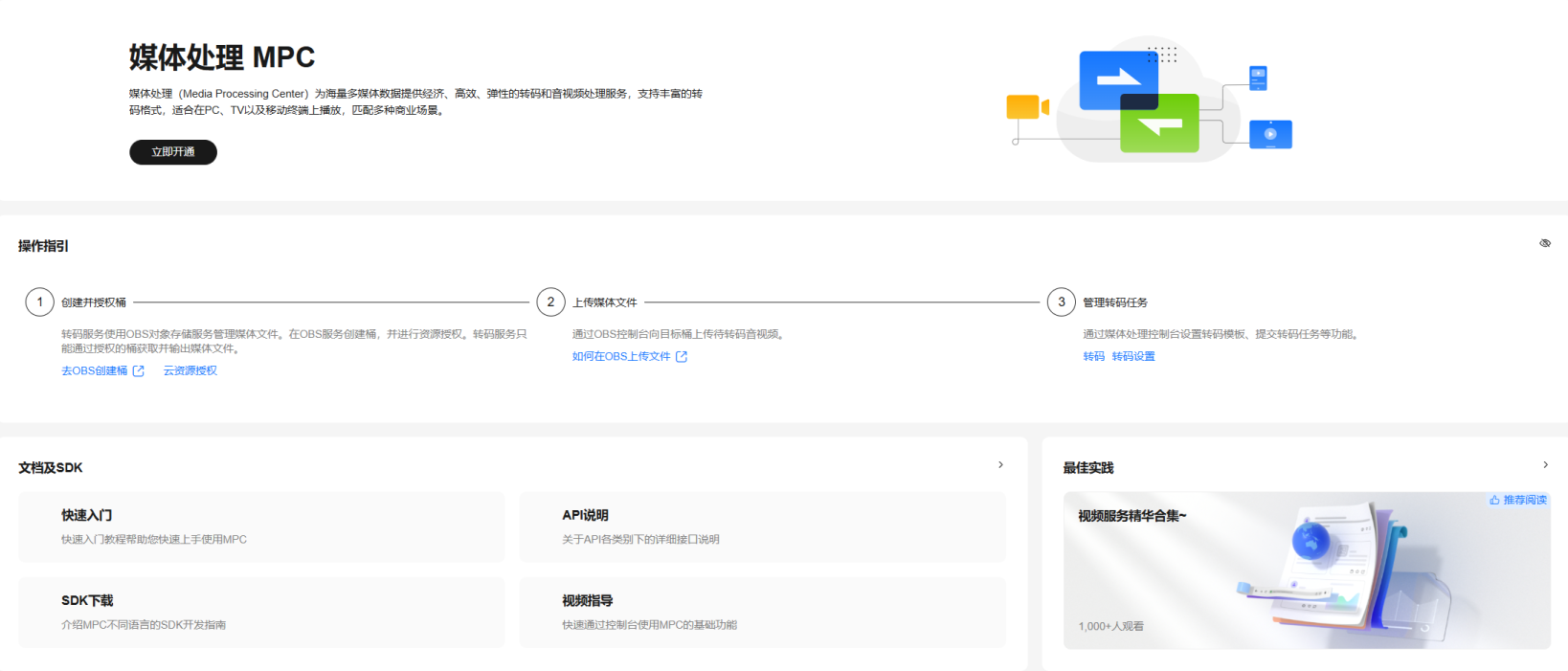Click 关于API各类别下的详细接口说明 description
Image resolution: width=1568 pixels, height=671 pixels.
pyautogui.click(x=640, y=540)
